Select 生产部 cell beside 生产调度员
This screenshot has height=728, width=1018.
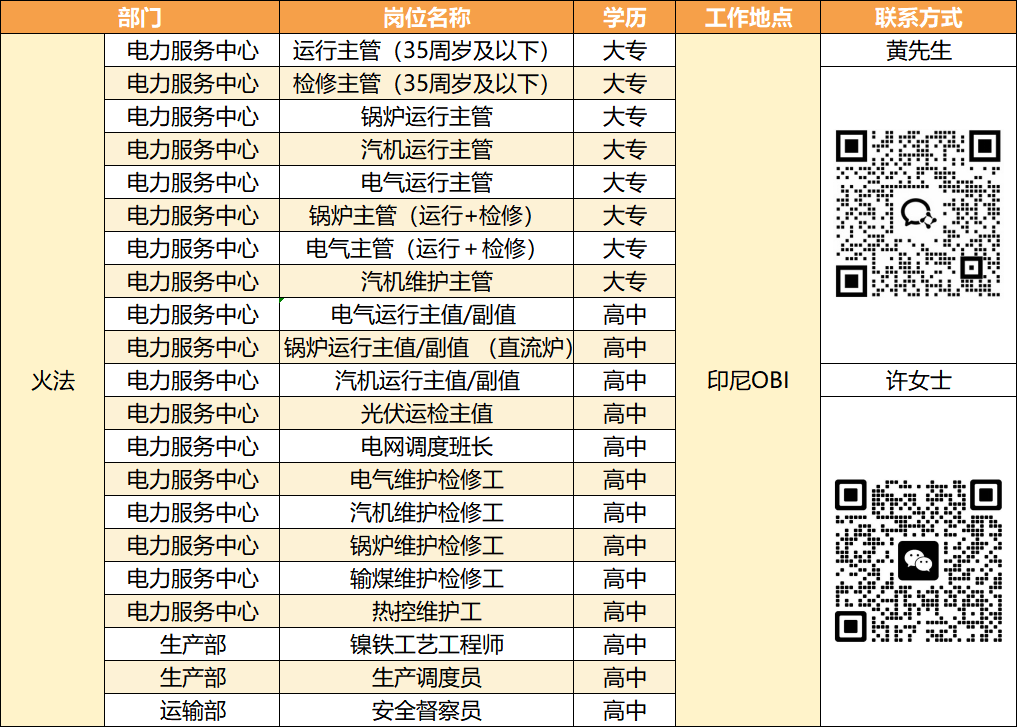[x=192, y=677]
